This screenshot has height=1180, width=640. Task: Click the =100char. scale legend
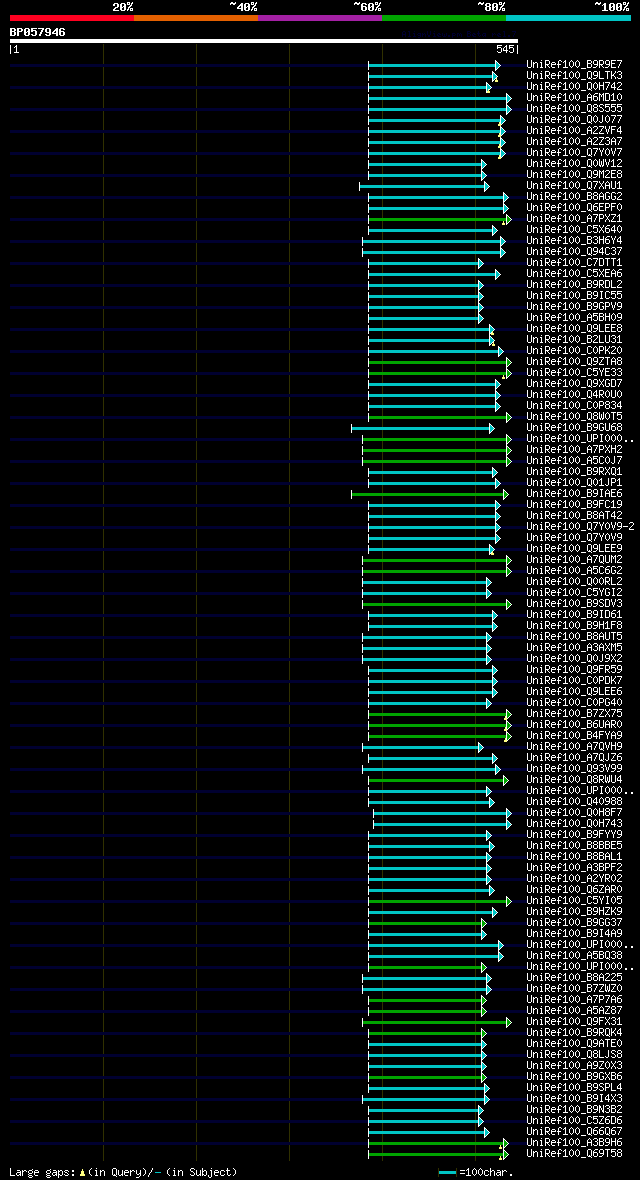tap(476, 1172)
